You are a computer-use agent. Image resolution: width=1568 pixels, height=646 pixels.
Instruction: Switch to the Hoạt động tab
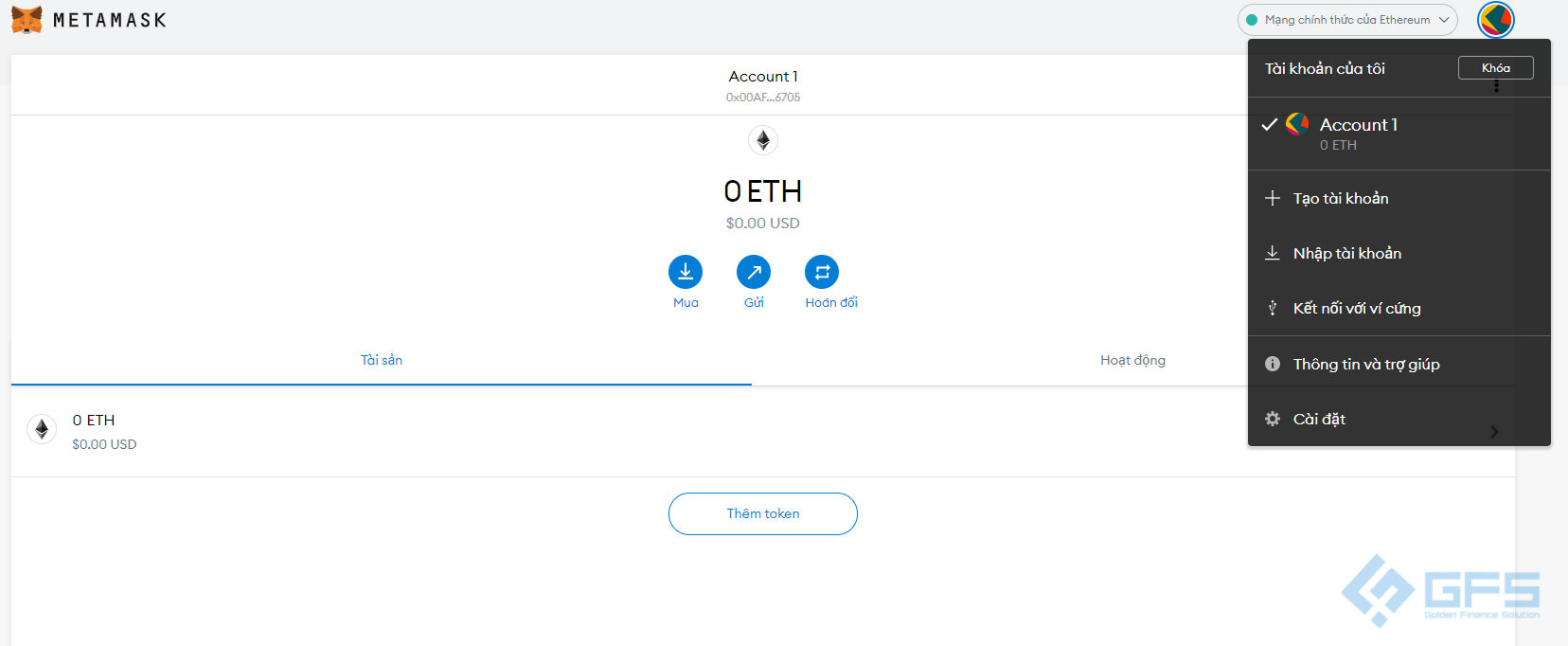tap(1132, 360)
